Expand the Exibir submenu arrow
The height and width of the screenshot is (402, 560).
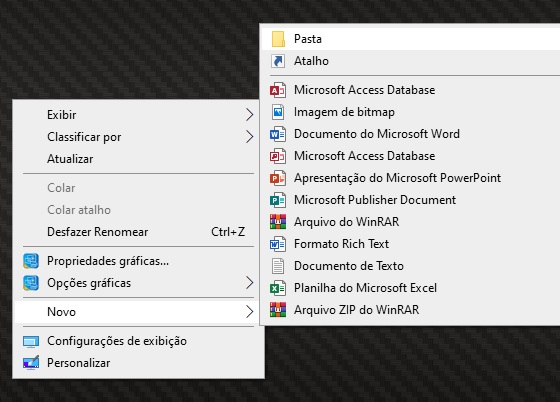point(250,115)
